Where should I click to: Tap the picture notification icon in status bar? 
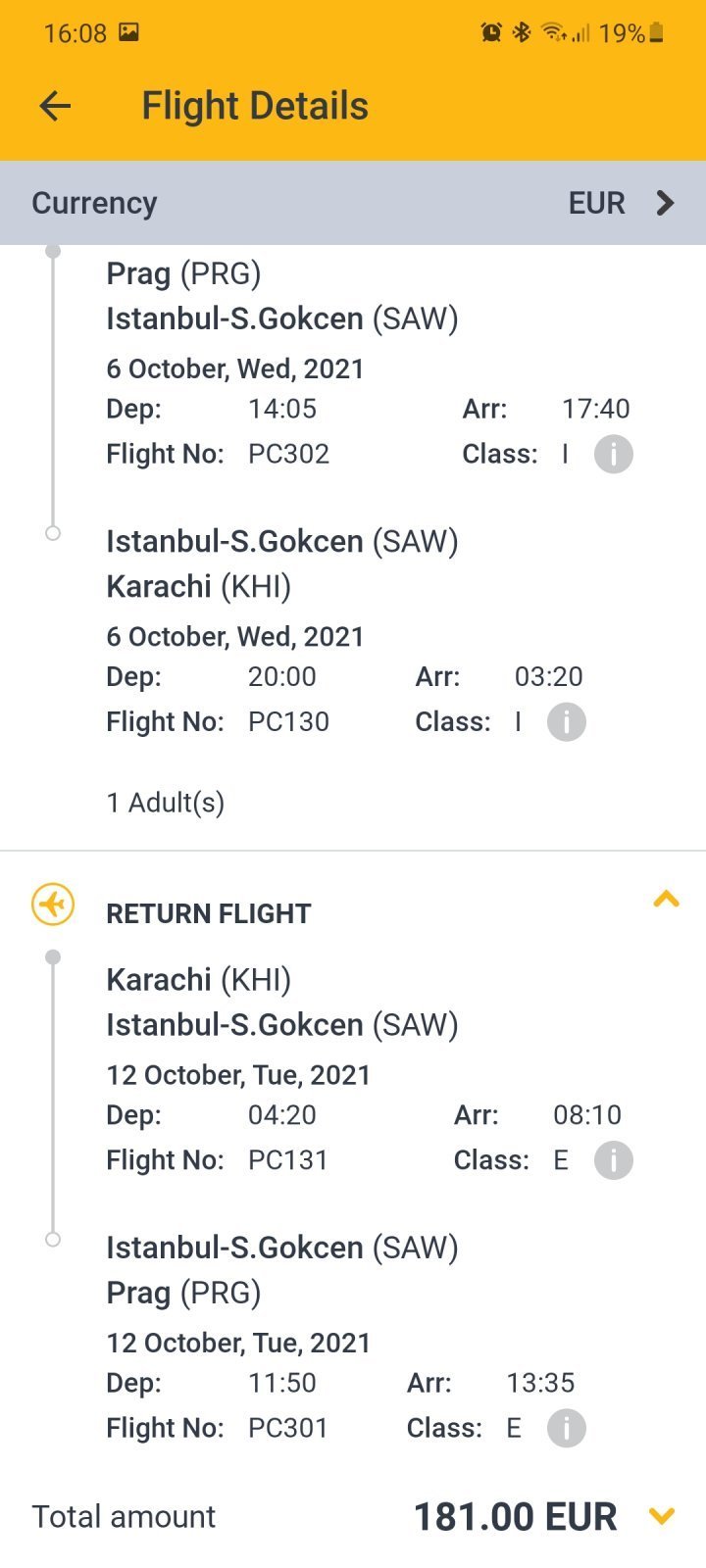point(128,32)
